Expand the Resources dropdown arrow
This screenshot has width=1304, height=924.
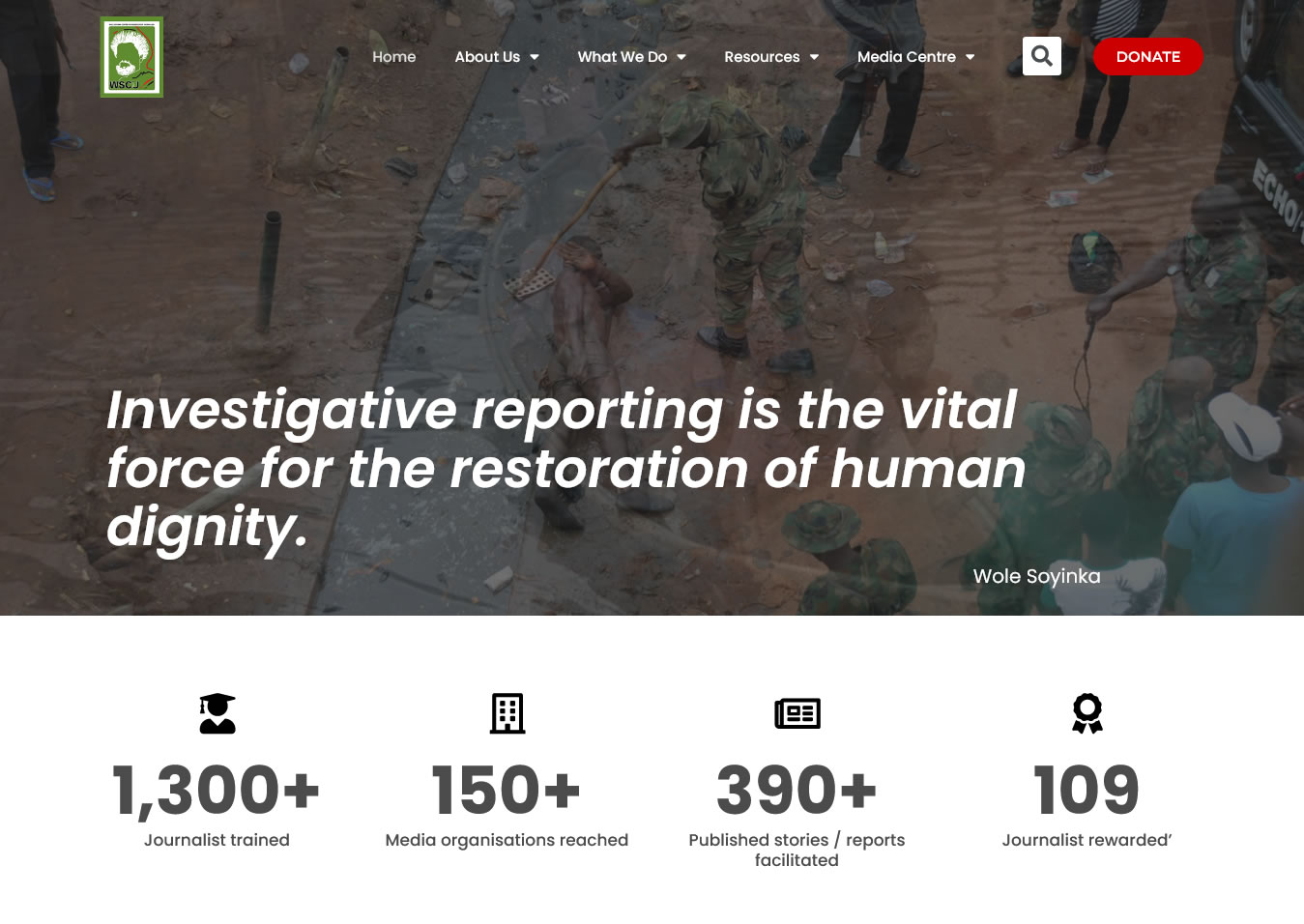(814, 57)
